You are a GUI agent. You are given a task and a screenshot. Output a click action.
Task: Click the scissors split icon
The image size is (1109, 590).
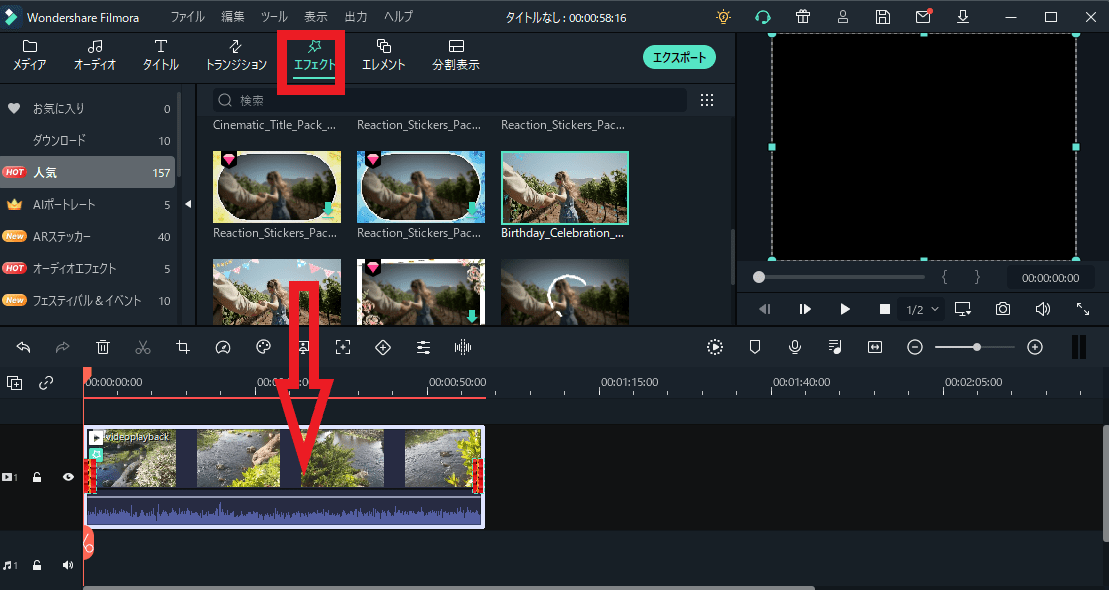click(143, 347)
